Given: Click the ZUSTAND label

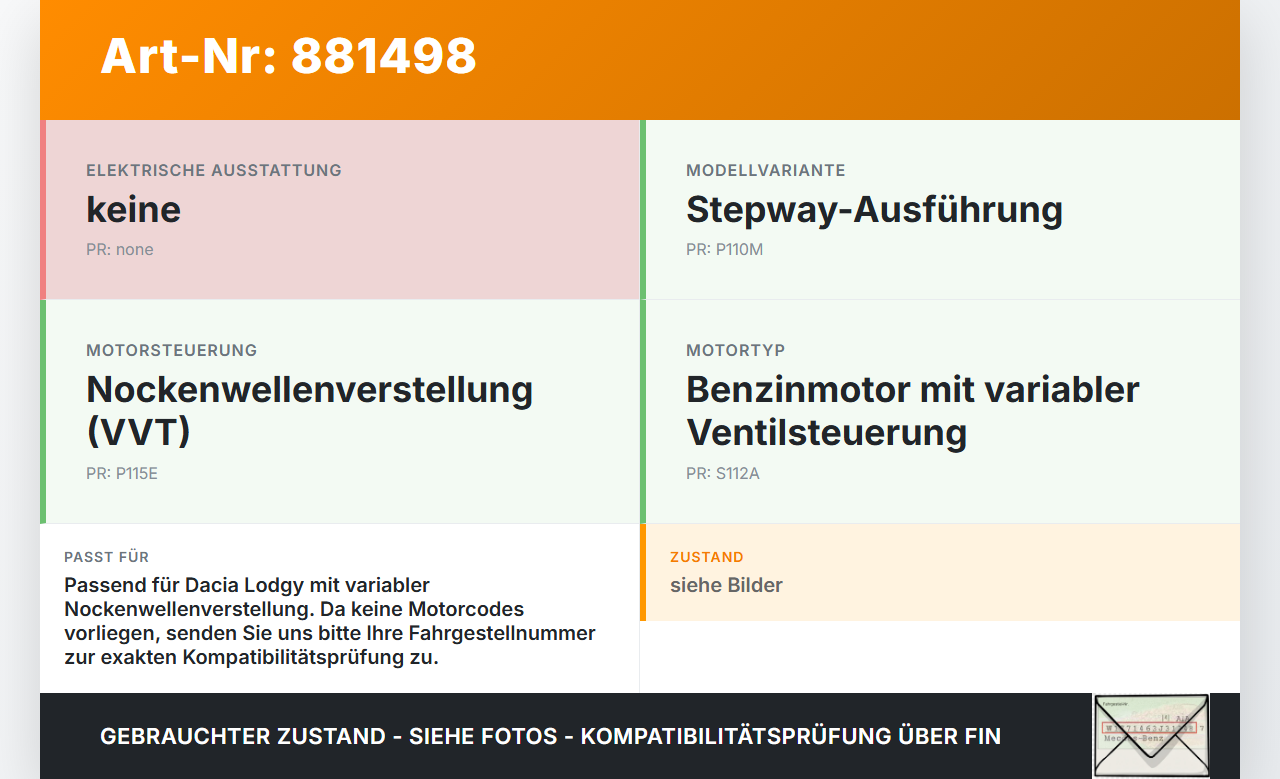Looking at the screenshot, I should point(707,557).
